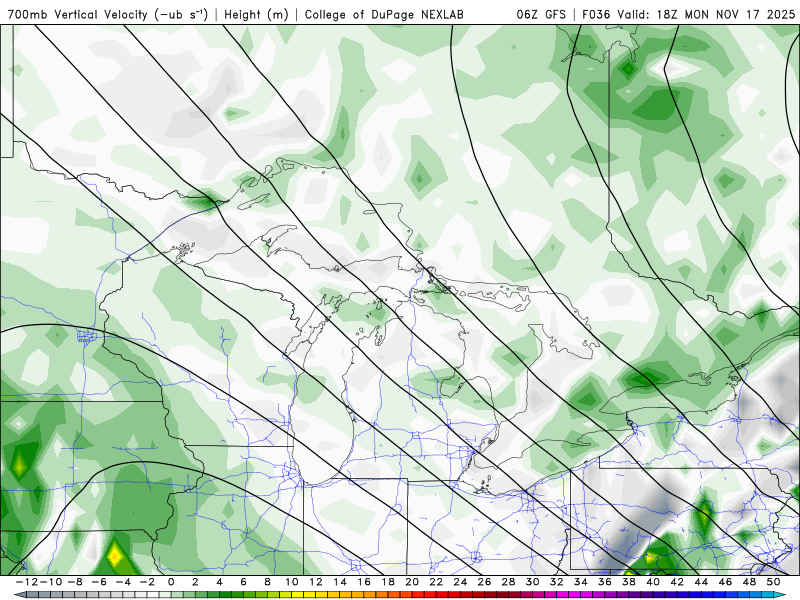The width and height of the screenshot is (800, 600).
Task: Click the '40' color scale label
Action: click(x=653, y=582)
